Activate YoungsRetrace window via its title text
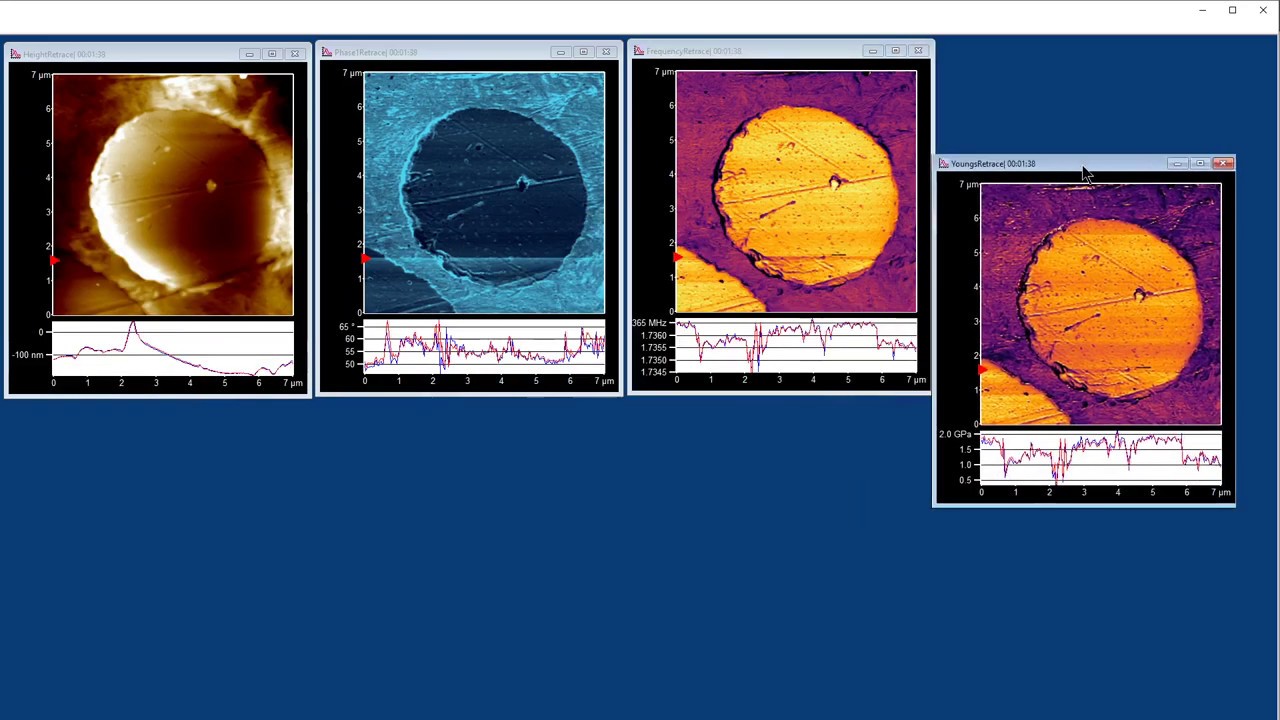 (993, 164)
